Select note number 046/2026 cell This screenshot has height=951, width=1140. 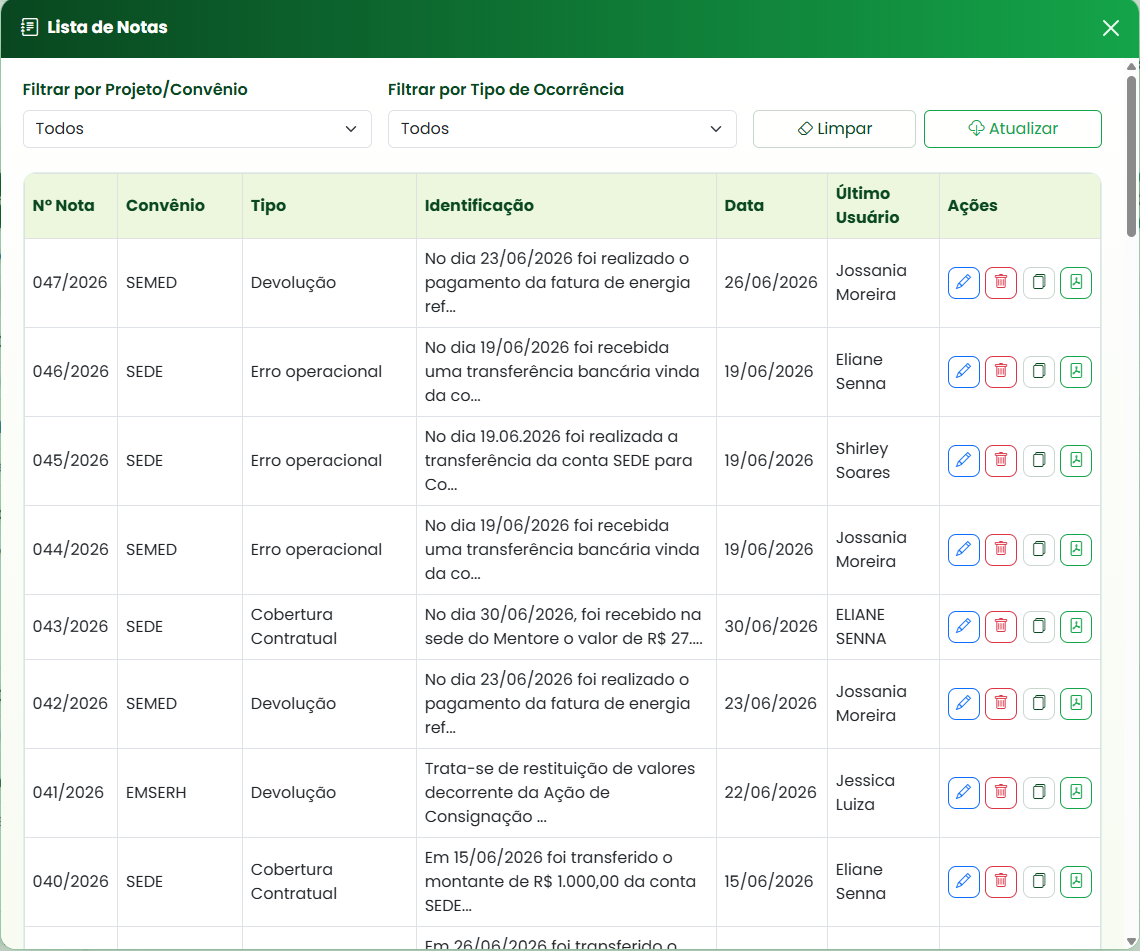(71, 372)
